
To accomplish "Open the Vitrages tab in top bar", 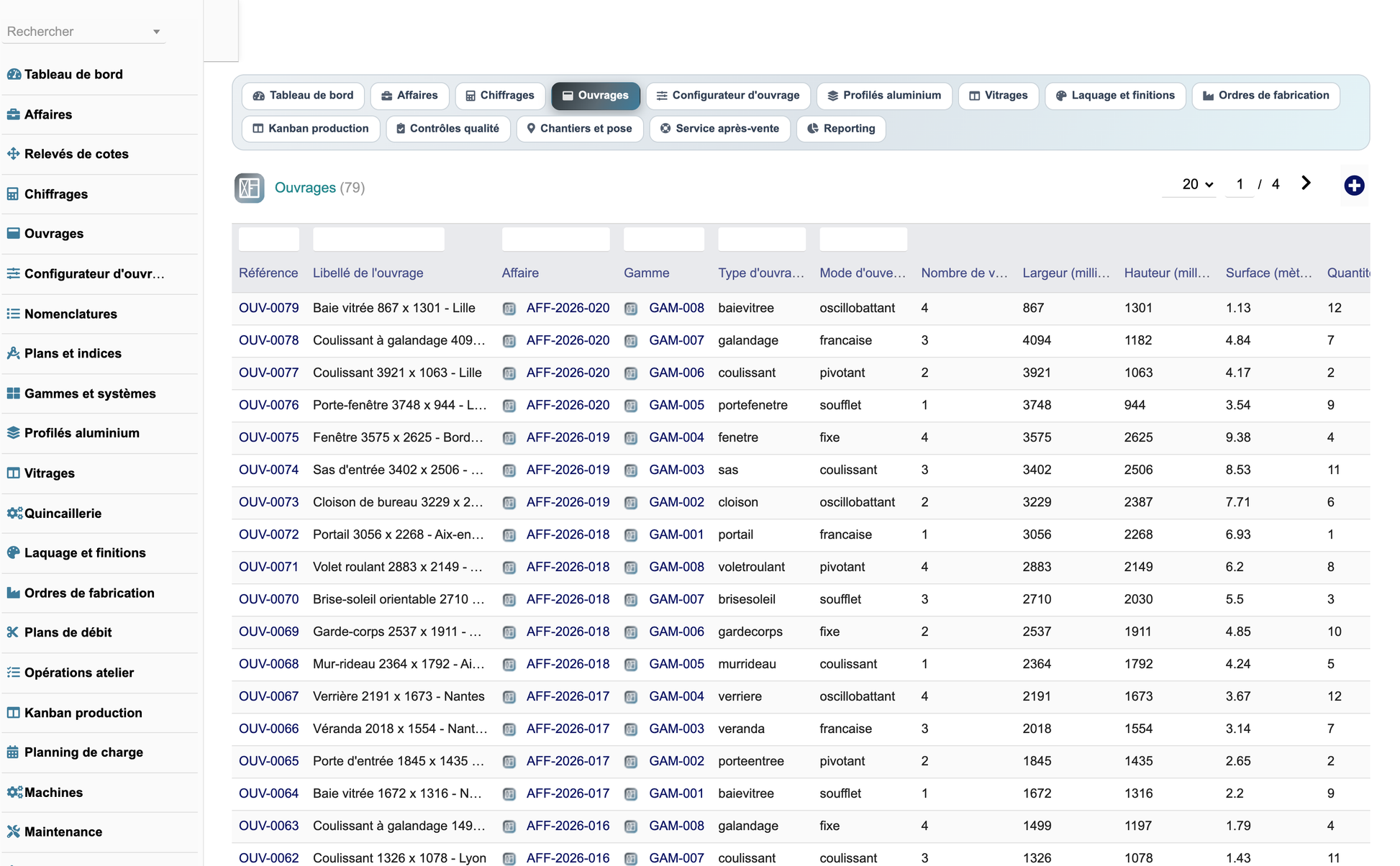I will pos(998,96).
